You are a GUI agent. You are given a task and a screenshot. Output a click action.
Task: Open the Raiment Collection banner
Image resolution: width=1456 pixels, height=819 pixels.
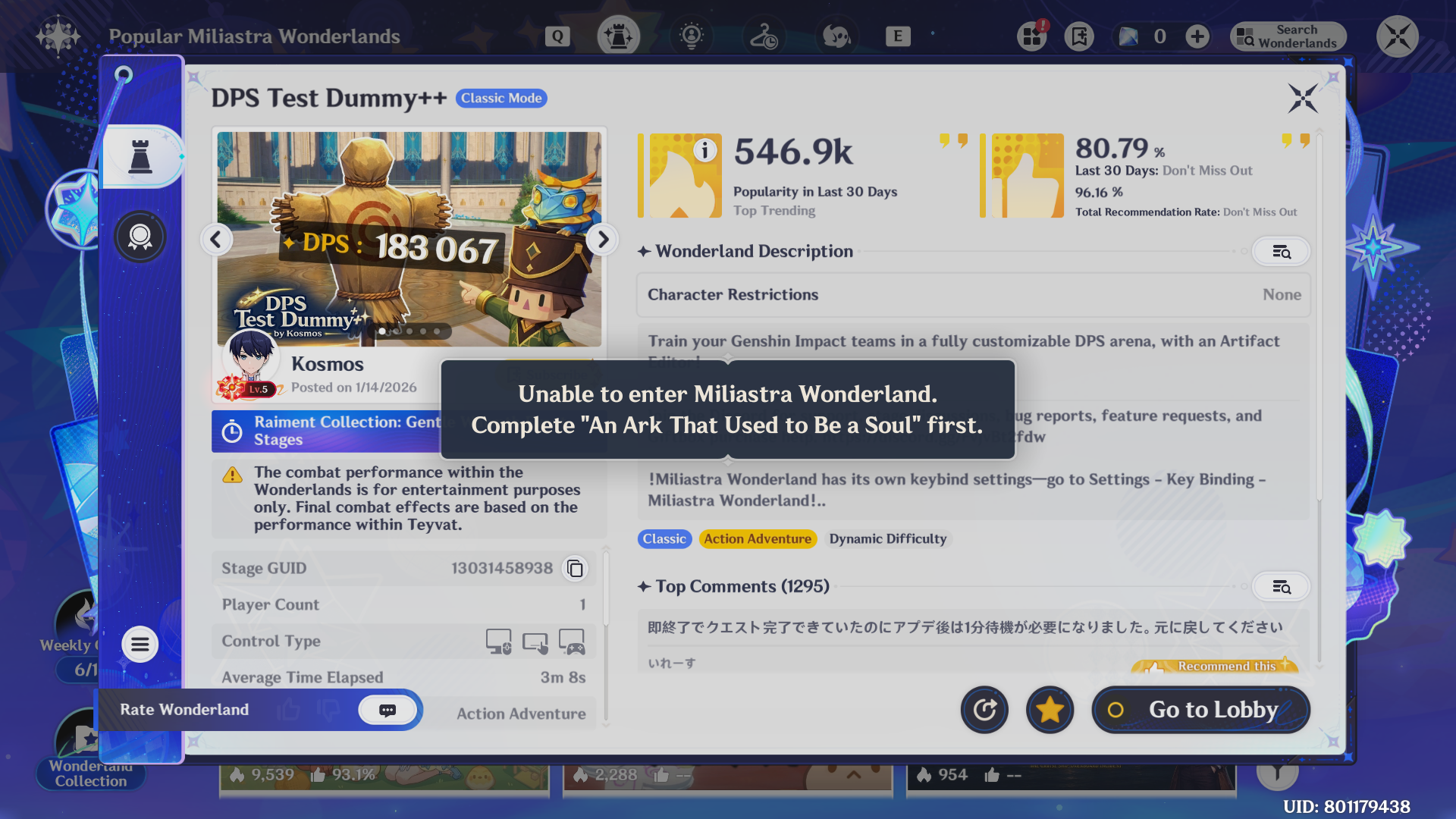[x=327, y=431]
